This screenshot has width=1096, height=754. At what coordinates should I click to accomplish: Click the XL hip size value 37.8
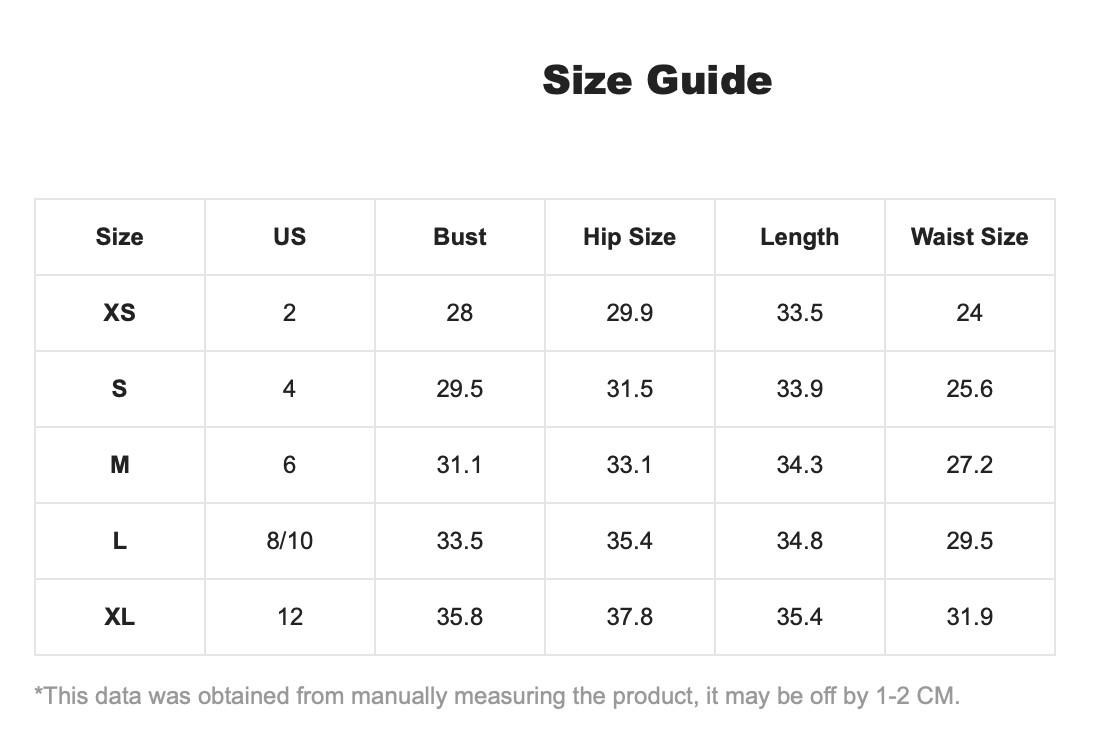[x=630, y=617]
